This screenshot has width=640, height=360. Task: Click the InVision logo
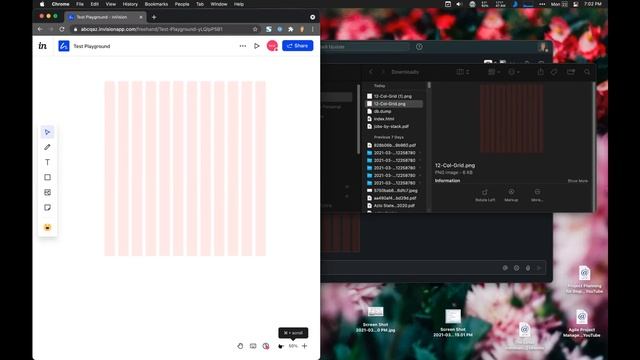pyautogui.click(x=42, y=46)
